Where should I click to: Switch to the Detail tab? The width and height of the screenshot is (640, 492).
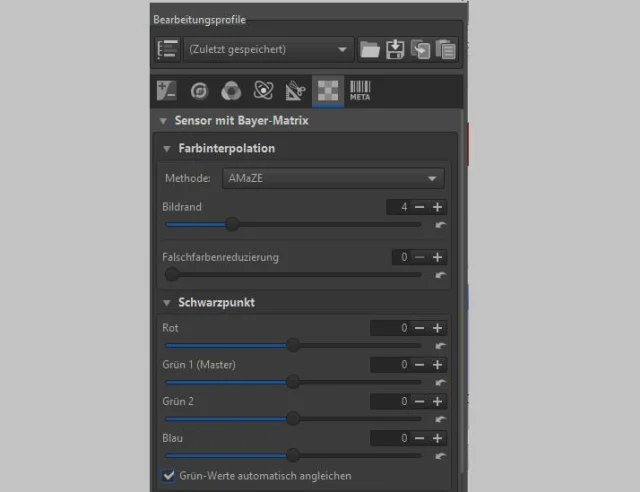pos(199,91)
